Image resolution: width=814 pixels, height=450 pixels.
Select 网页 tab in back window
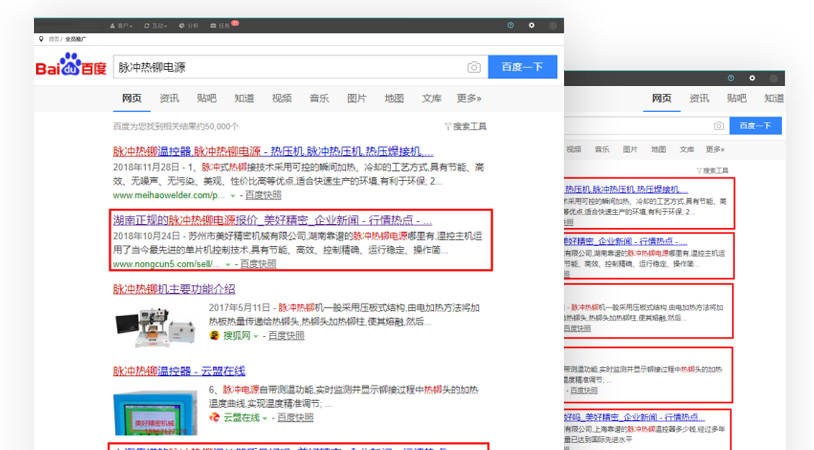click(x=662, y=99)
